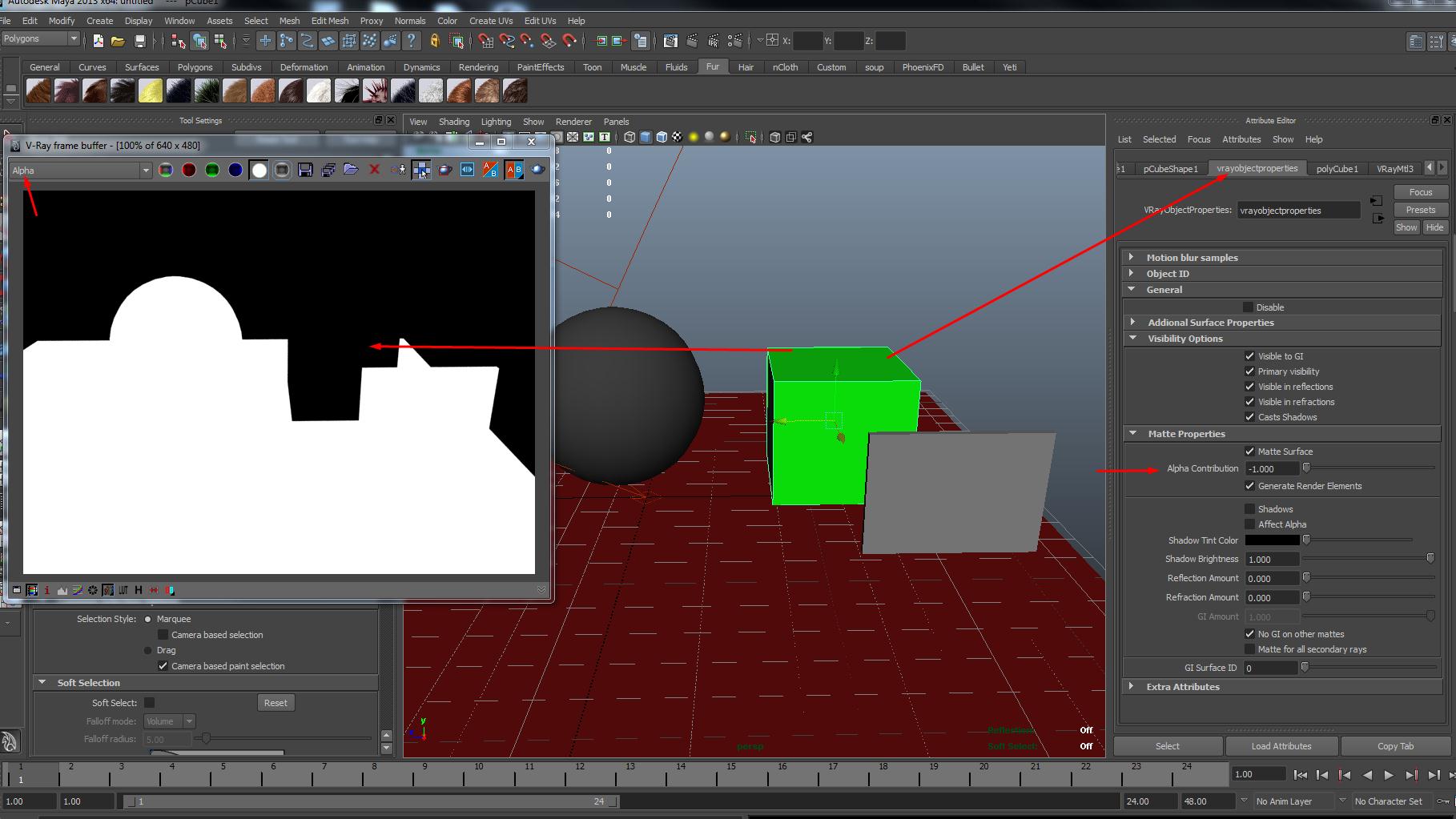1456x819 pixels.
Task: Click the clear image red X icon
Action: (374, 170)
